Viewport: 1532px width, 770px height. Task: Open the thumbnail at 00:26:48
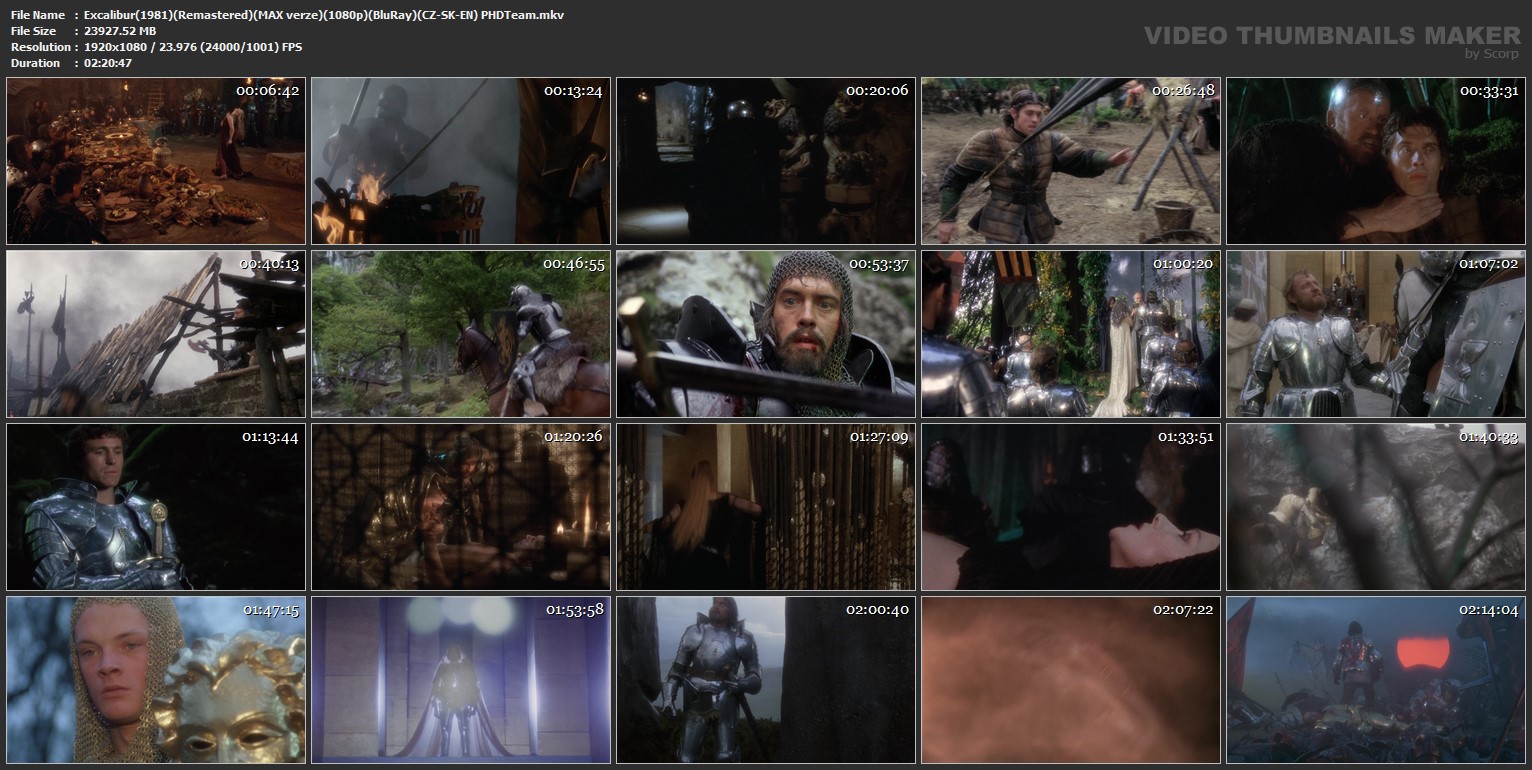(1071, 161)
